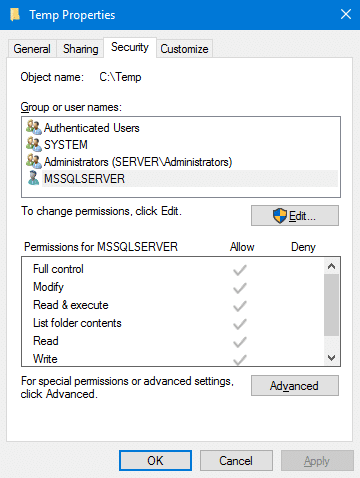This screenshot has width=360, height=478.
Task: Click the MSSQLSERVER user icon
Action: point(33,178)
